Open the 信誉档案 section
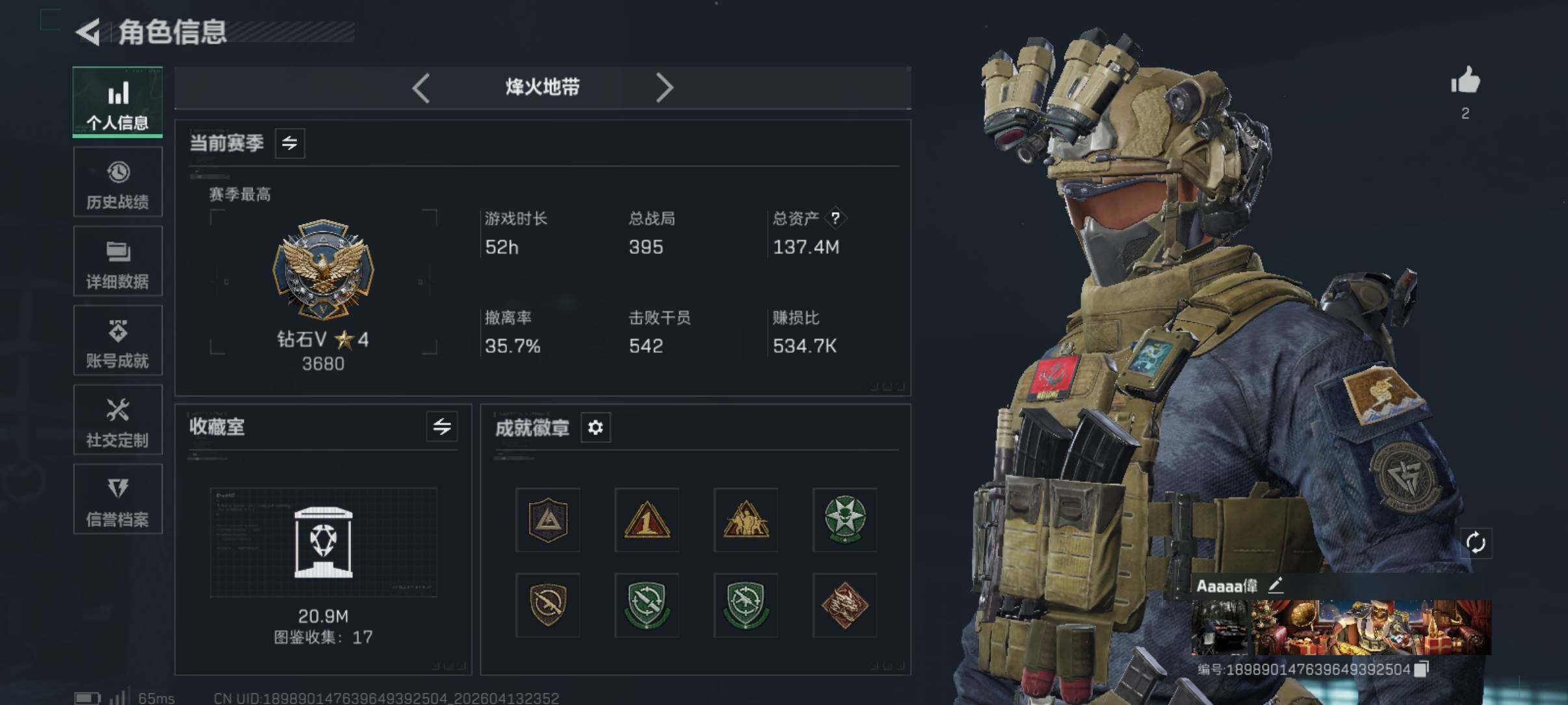1568x705 pixels. [118, 499]
